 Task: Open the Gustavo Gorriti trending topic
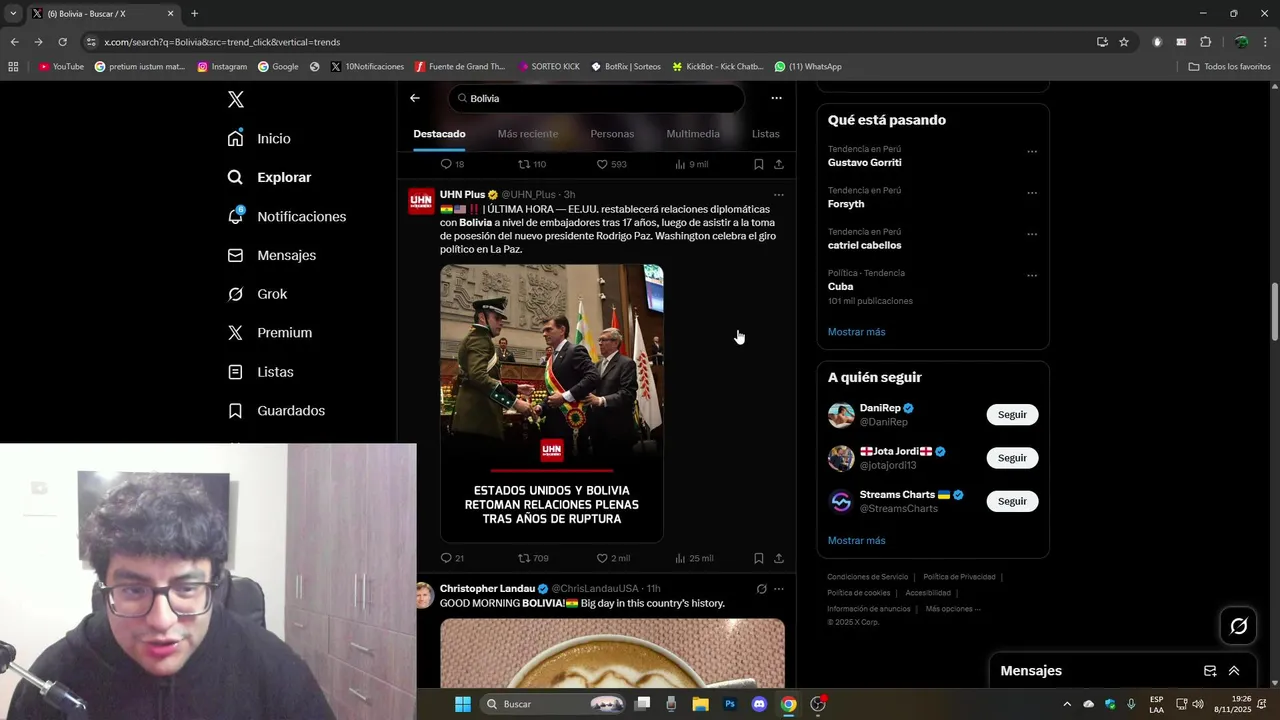click(x=864, y=162)
